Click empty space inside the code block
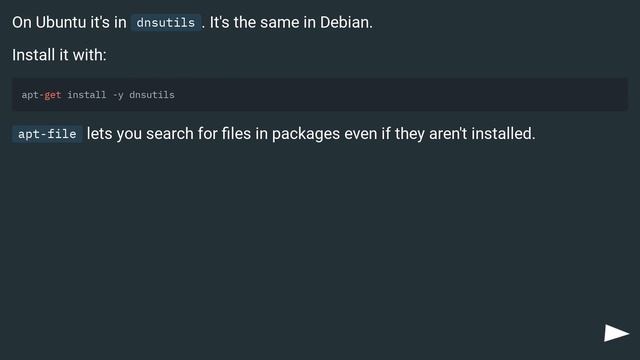 tap(400, 95)
